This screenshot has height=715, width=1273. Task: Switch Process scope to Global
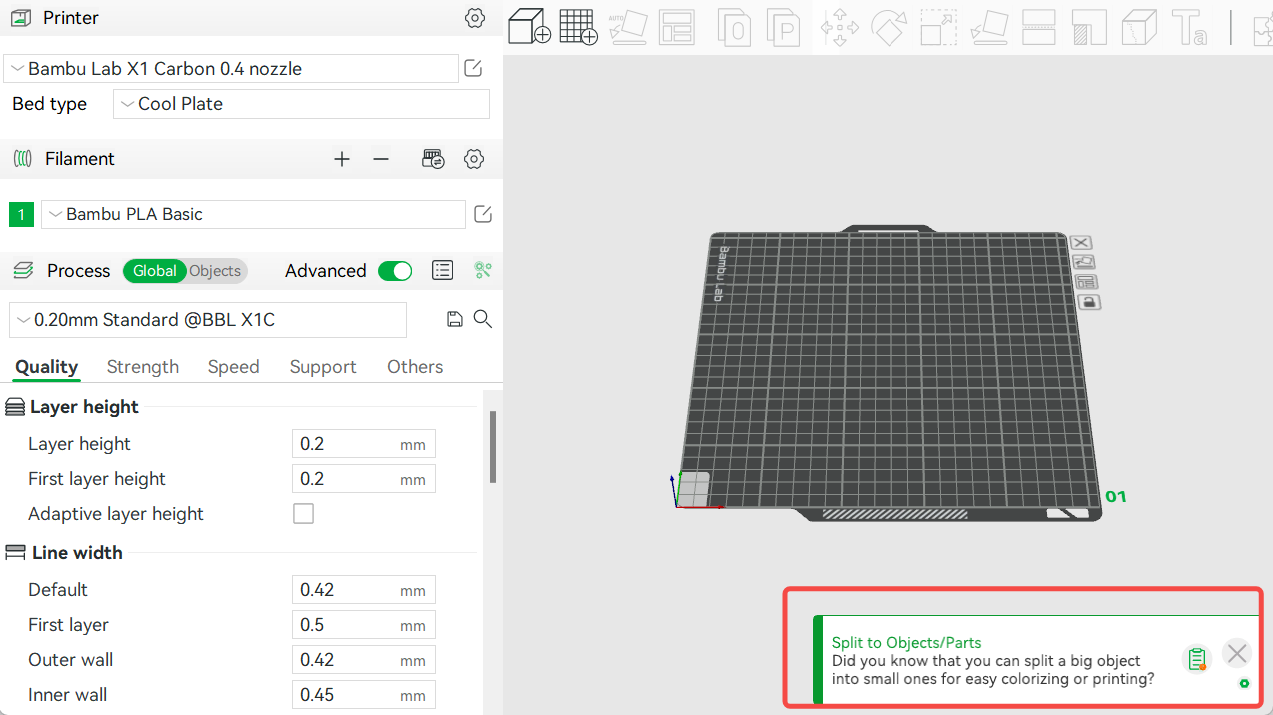154,271
